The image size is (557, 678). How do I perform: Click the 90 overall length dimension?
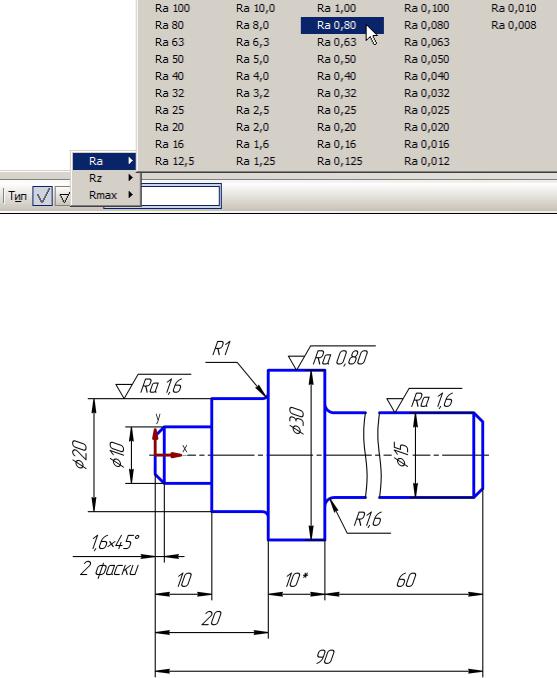coord(324,657)
